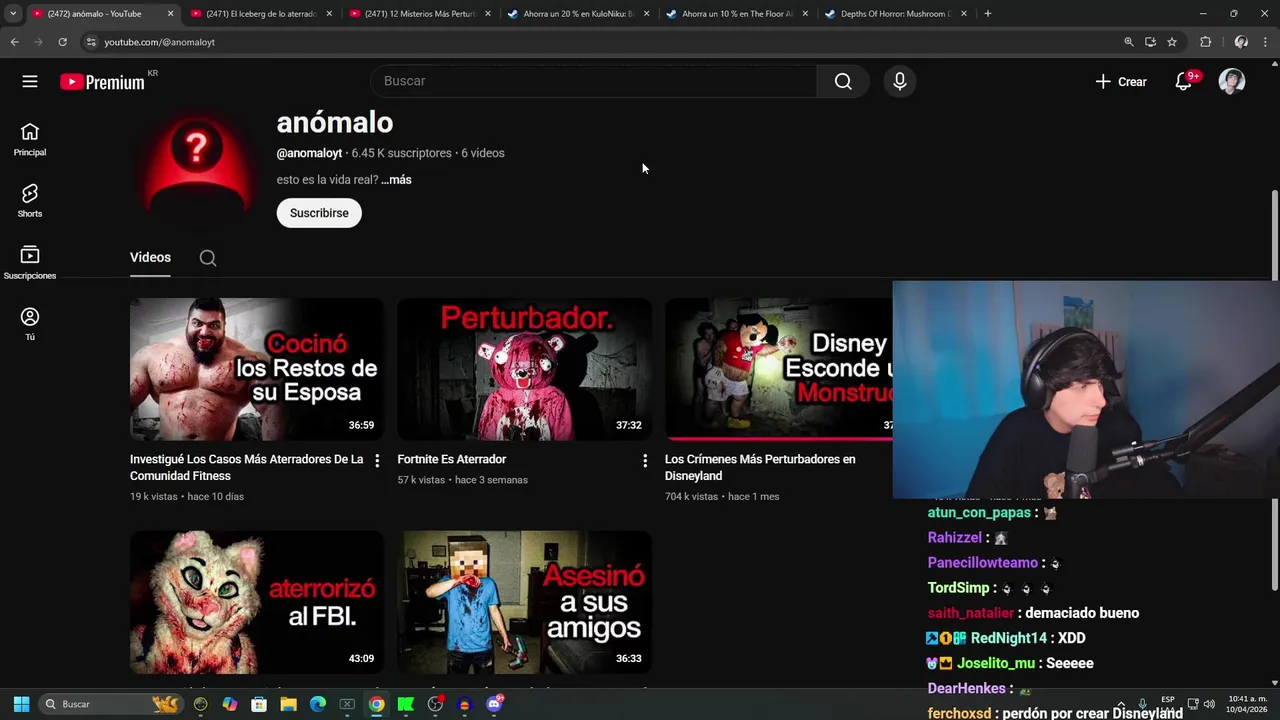Close the anómalo - YouTube tab

coord(170,14)
